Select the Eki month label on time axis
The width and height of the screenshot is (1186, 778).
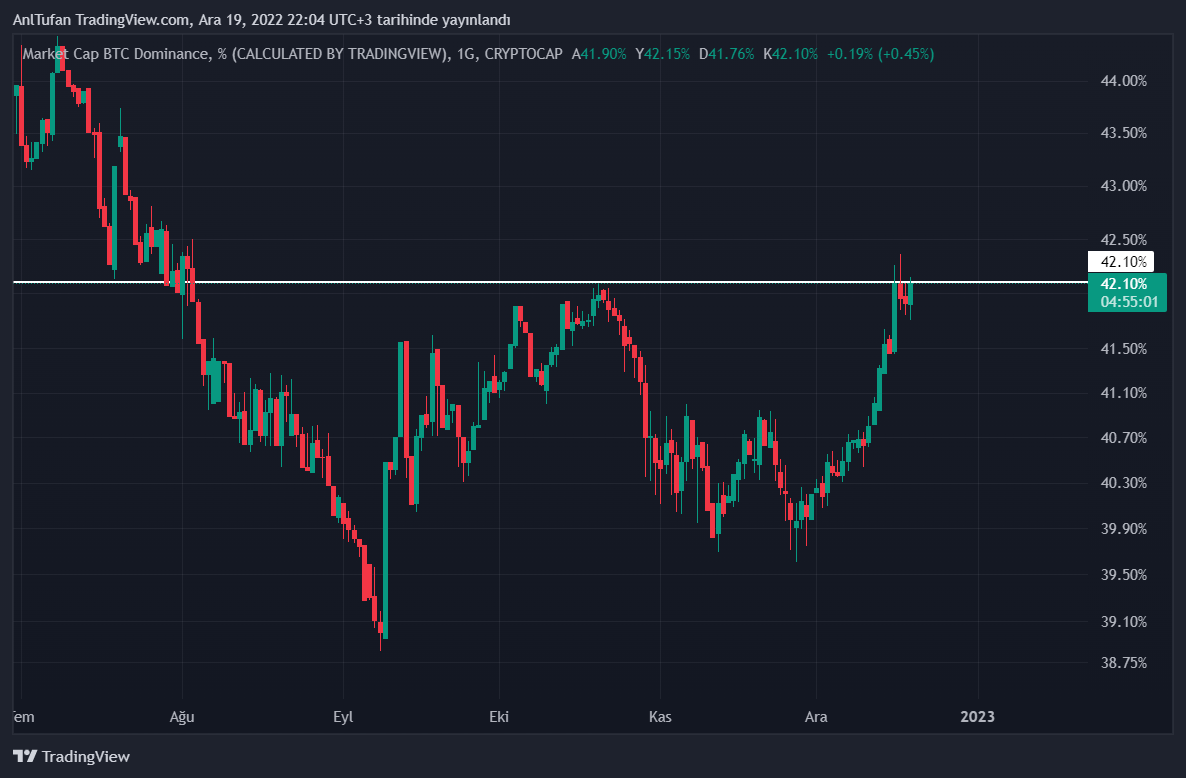tap(499, 716)
